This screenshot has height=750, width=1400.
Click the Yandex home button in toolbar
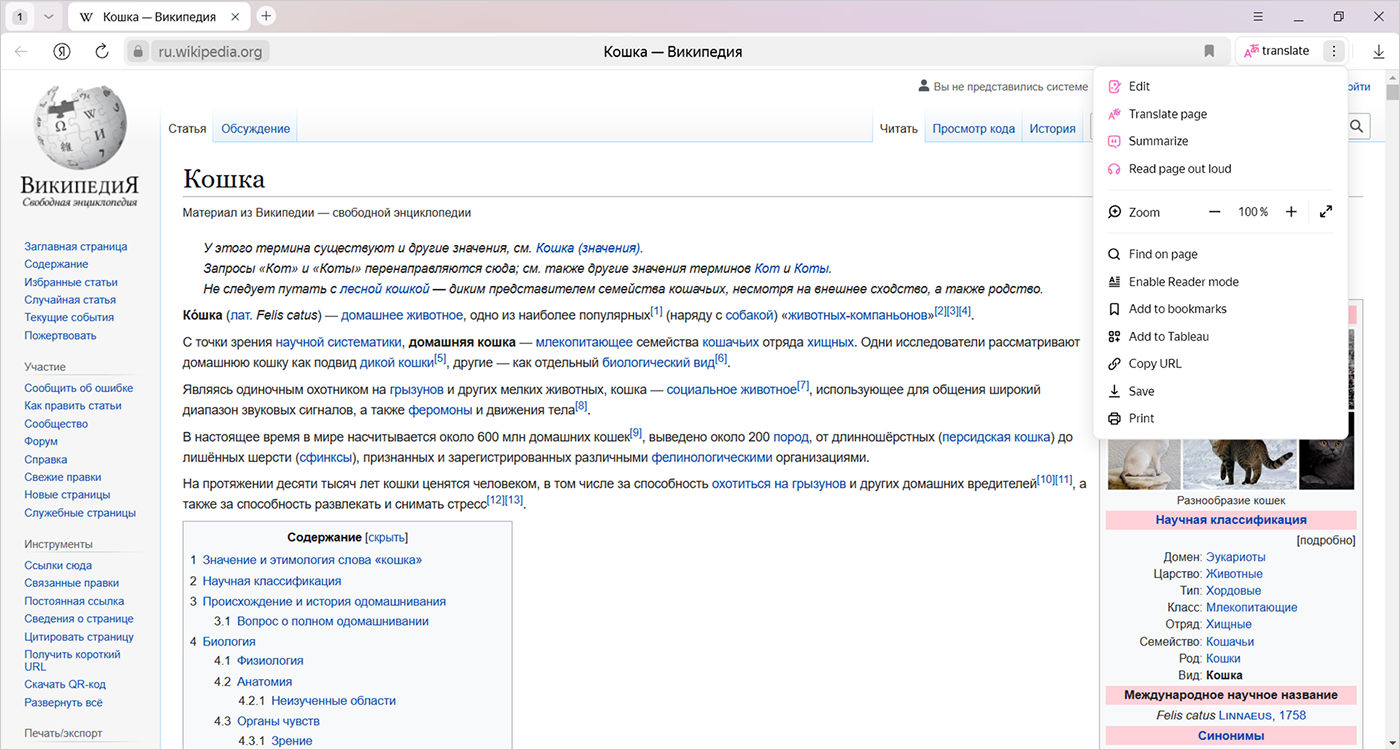coord(62,51)
